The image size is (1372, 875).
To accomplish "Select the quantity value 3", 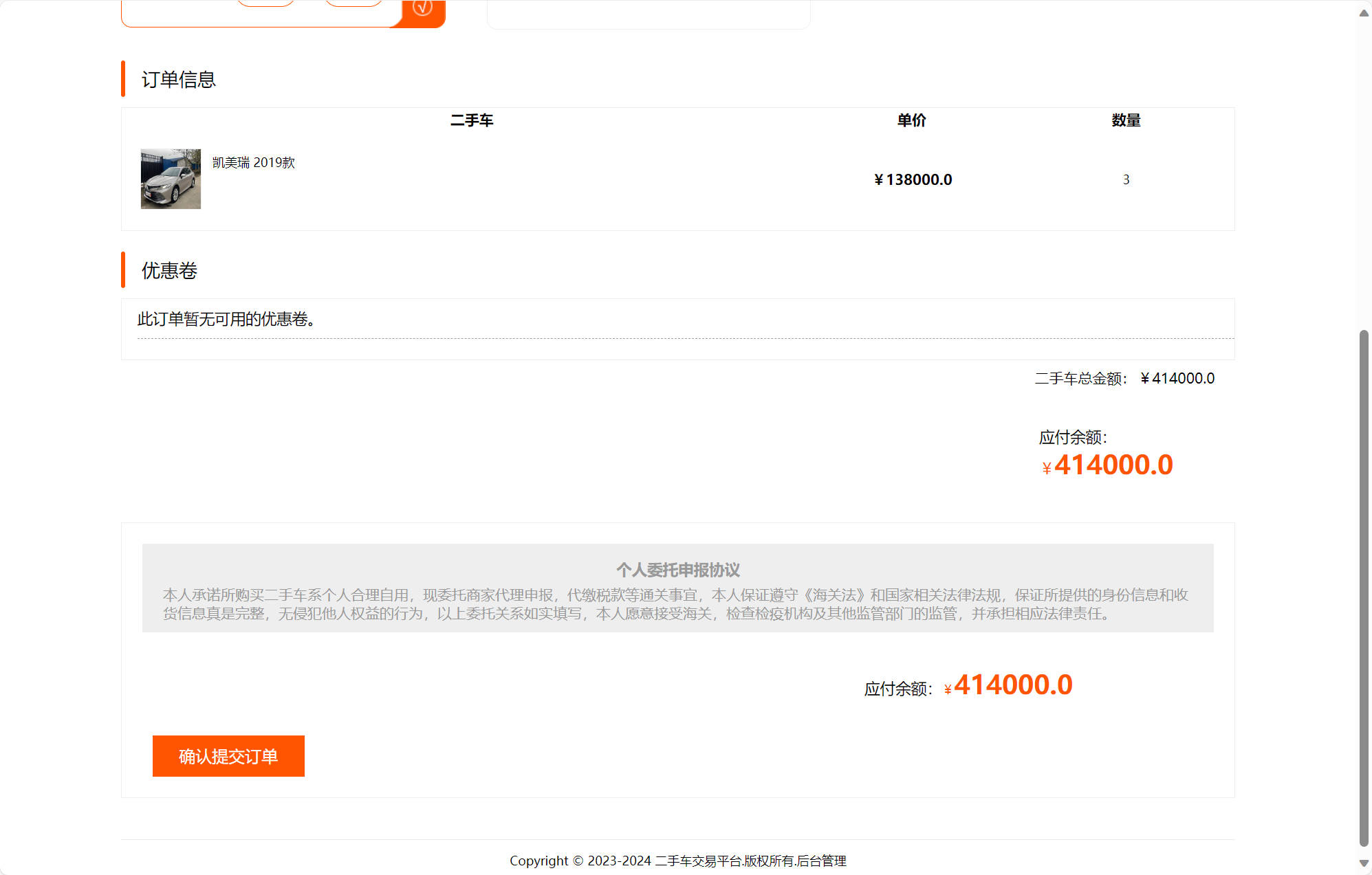I will 1126,179.
